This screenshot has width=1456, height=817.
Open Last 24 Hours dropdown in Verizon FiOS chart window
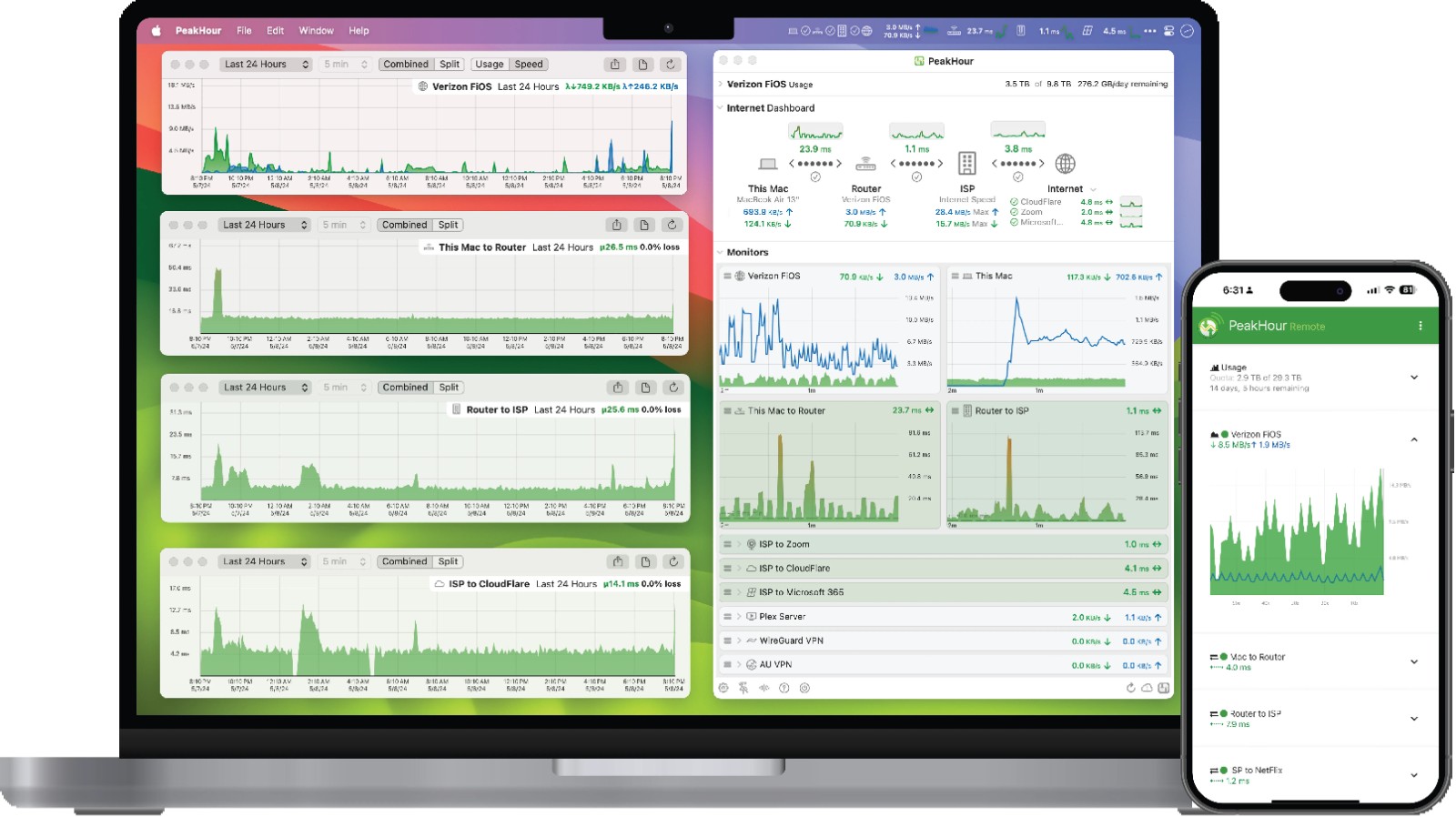point(266,65)
